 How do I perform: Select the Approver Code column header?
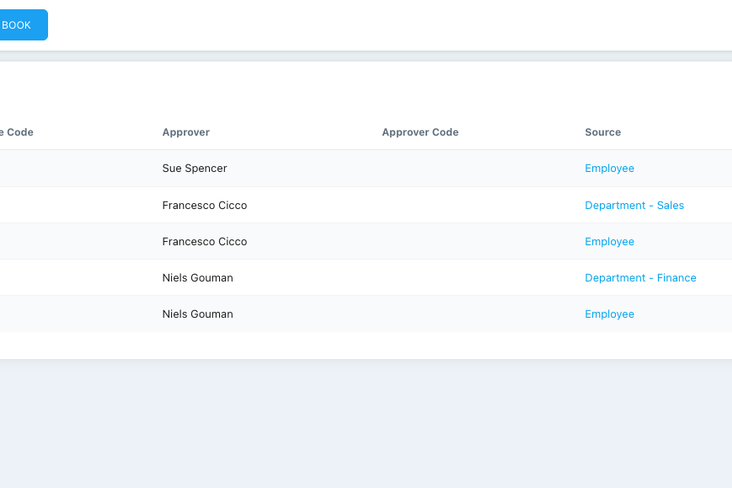(420, 132)
